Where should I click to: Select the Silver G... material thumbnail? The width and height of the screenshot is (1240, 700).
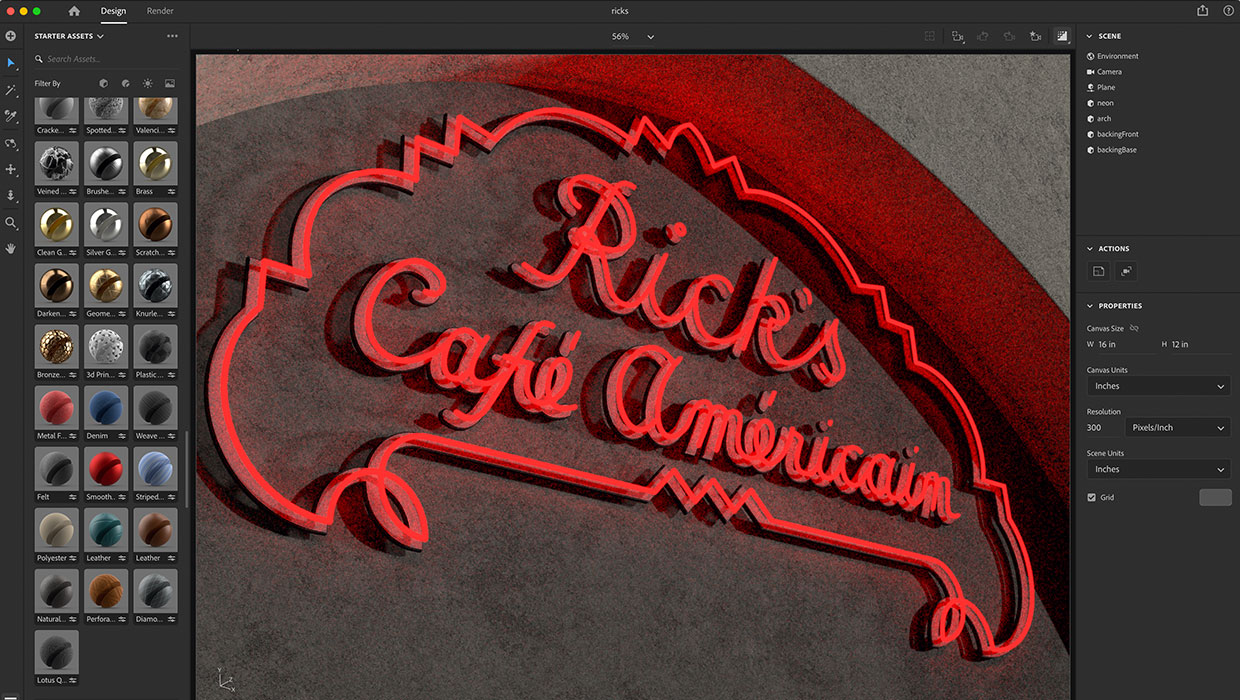pyautogui.click(x=105, y=224)
